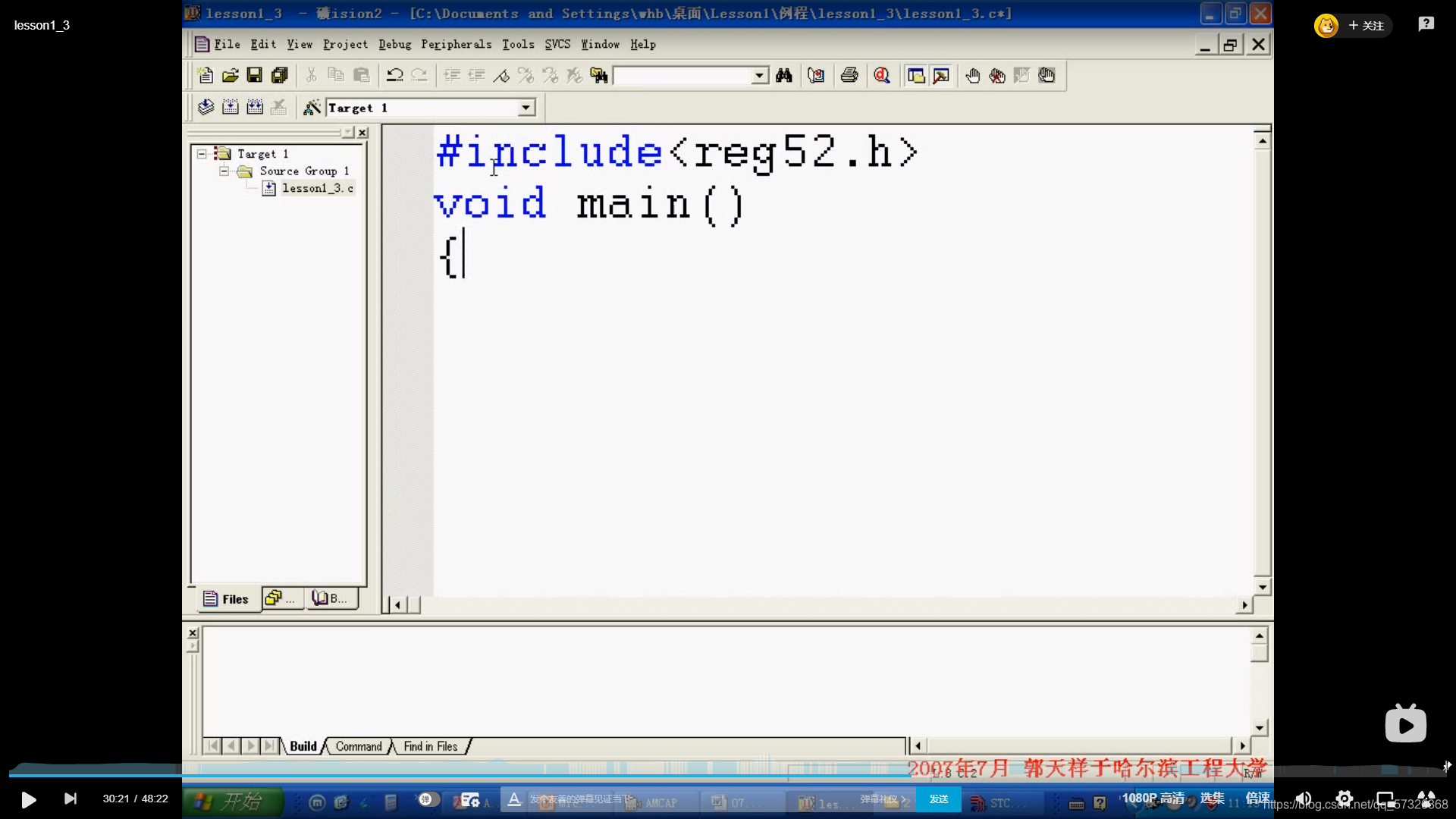Collapse the Source Group 1 node
1456x819 pixels.
coord(224,171)
